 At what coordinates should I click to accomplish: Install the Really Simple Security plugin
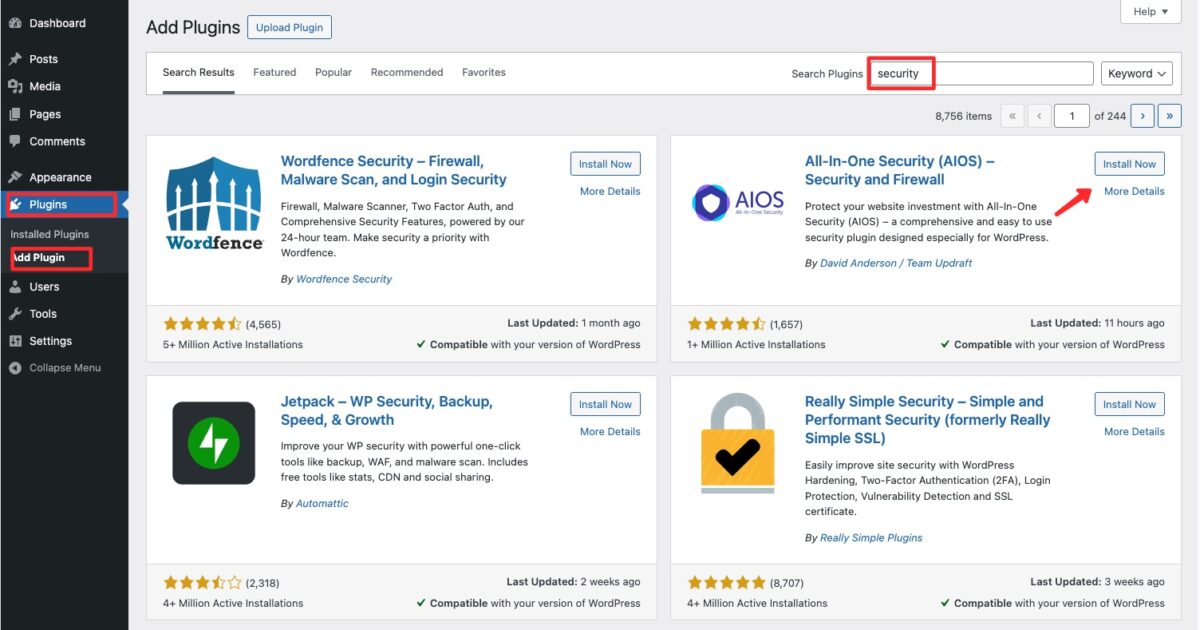[x=1130, y=404]
